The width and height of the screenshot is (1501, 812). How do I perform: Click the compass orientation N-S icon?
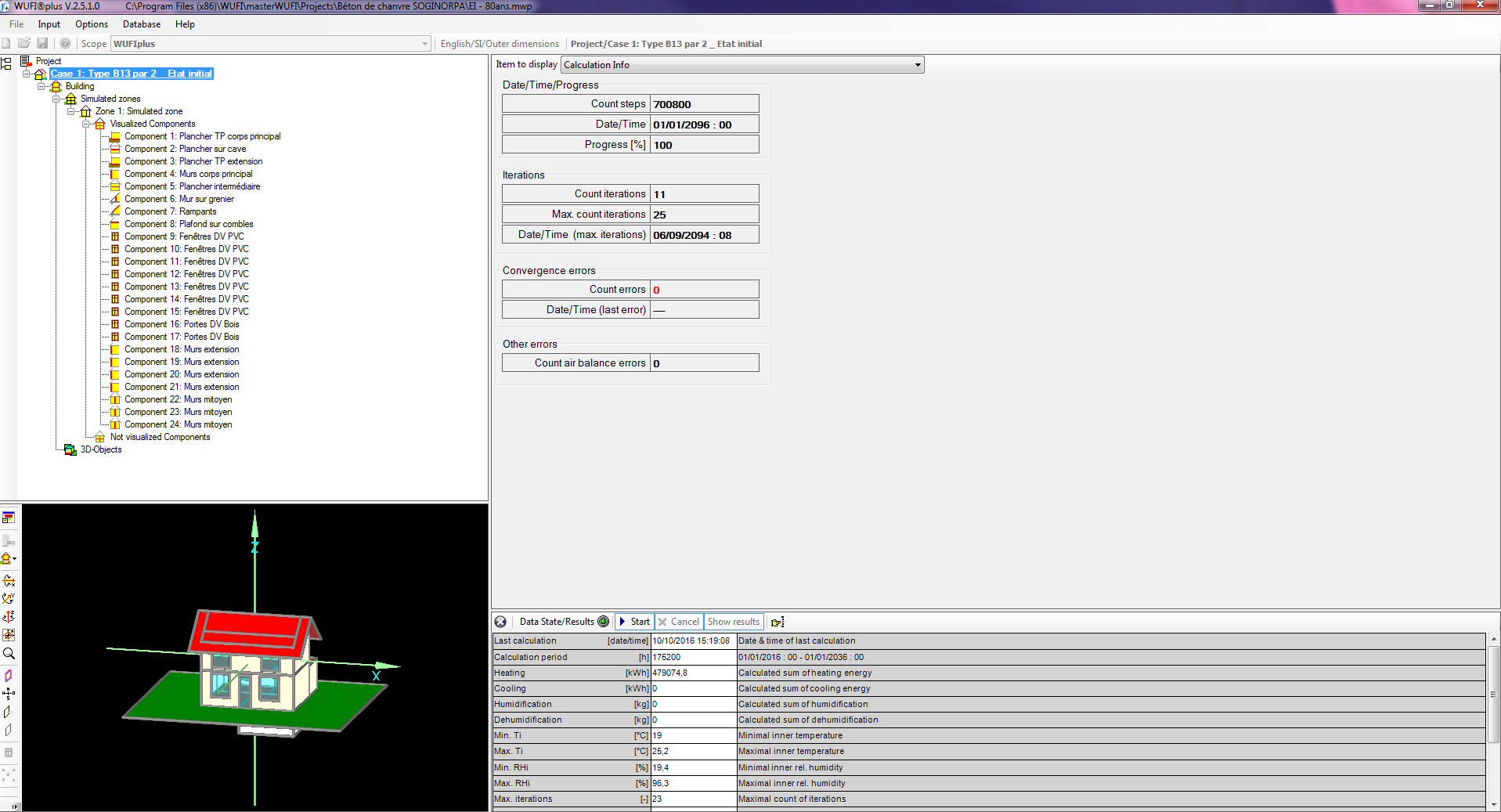9,693
